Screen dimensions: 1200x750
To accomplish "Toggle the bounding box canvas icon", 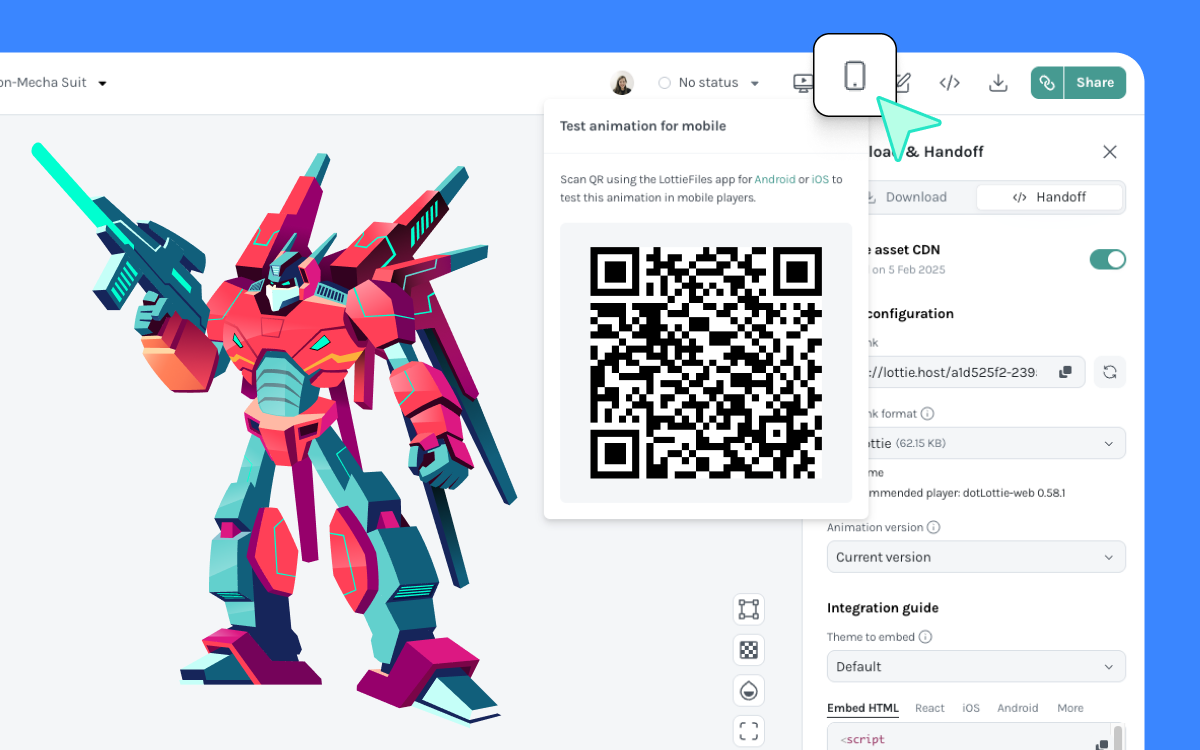I will (x=748, y=609).
